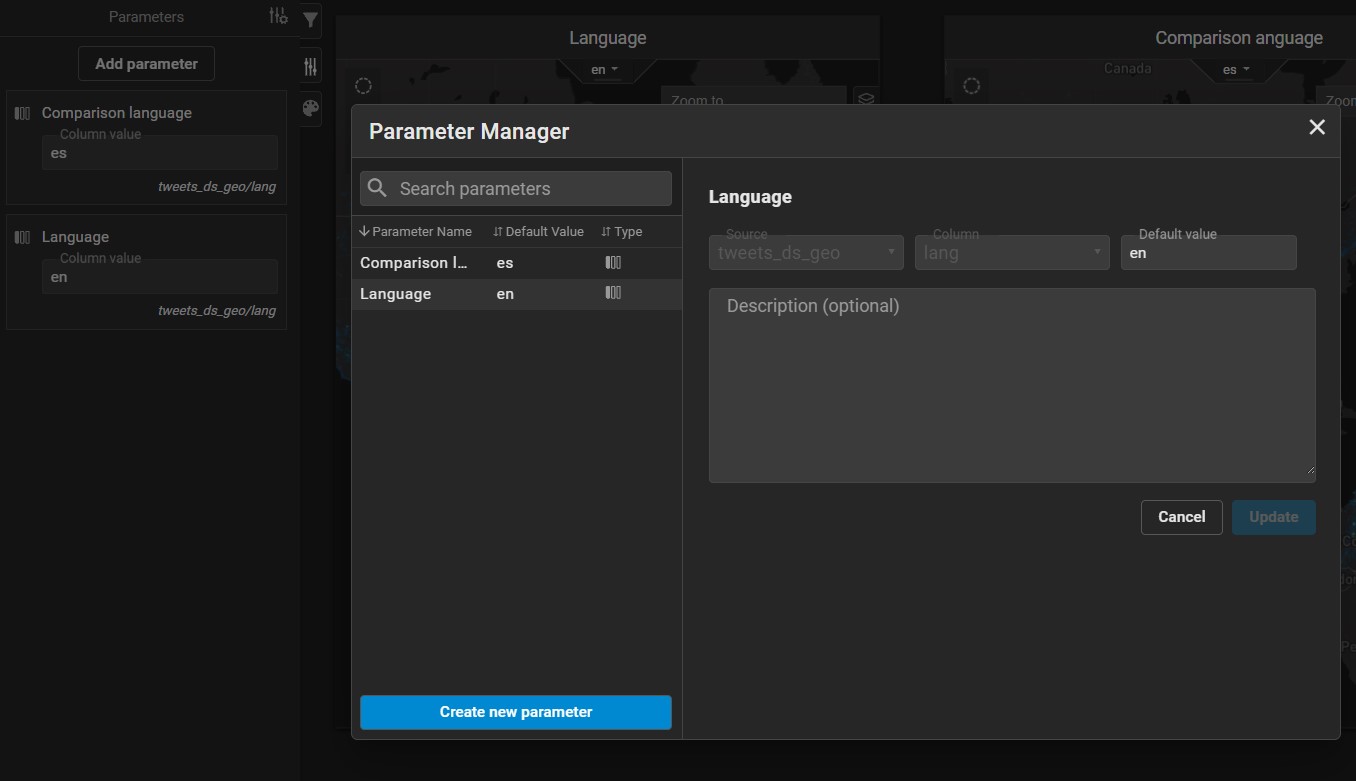The width and height of the screenshot is (1356, 781).
Task: Open the Column lang dropdown
Action: [1012, 253]
